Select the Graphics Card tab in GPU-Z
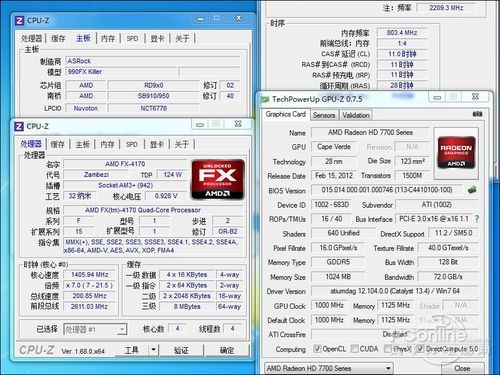This screenshot has width=500, height=375. point(286,114)
